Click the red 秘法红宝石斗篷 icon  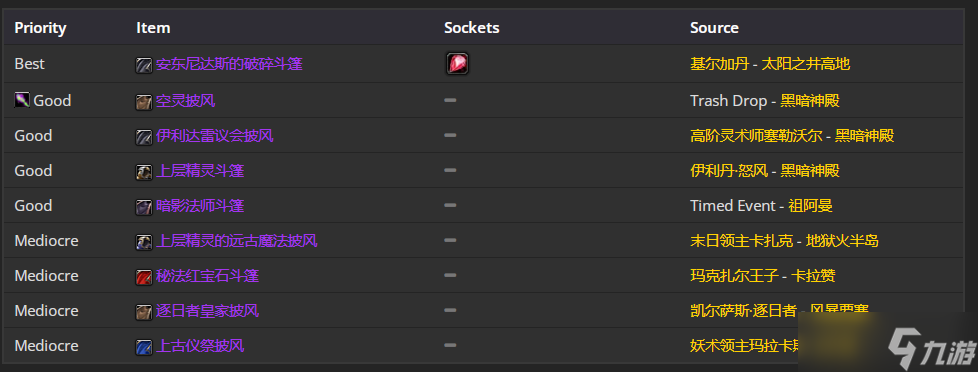144,277
